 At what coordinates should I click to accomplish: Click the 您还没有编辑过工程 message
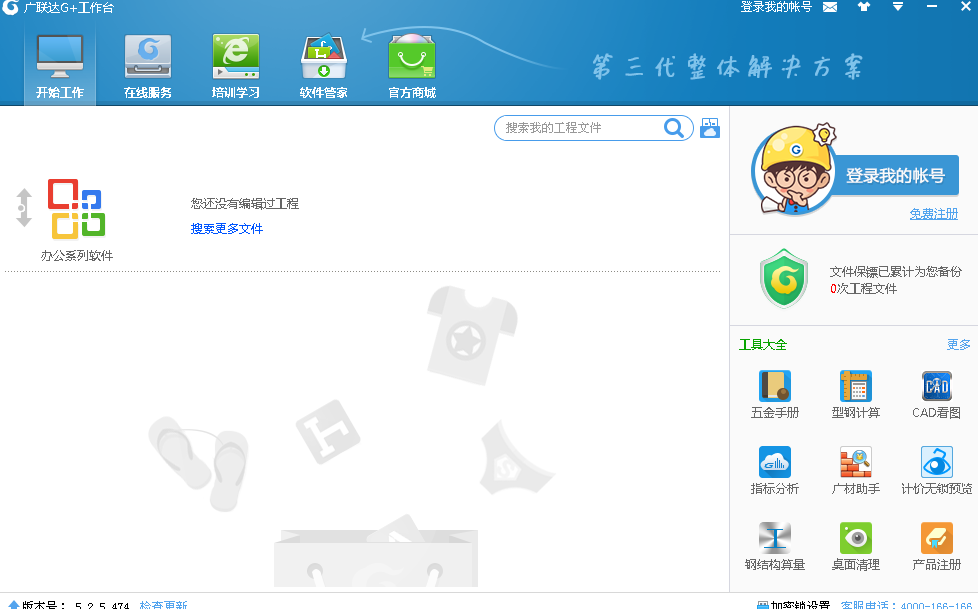coord(244,203)
